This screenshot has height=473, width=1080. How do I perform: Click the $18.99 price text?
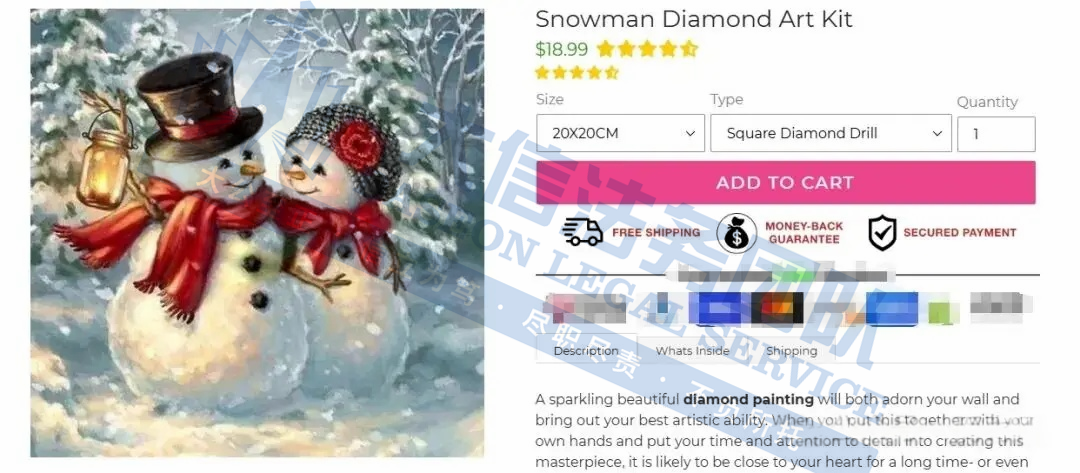tap(561, 49)
